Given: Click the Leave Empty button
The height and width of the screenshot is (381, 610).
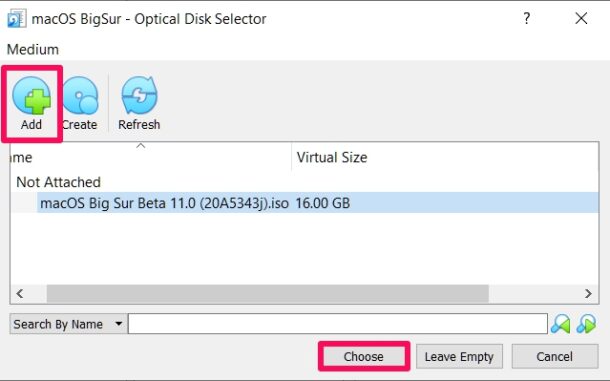Looking at the screenshot, I should coord(459,356).
